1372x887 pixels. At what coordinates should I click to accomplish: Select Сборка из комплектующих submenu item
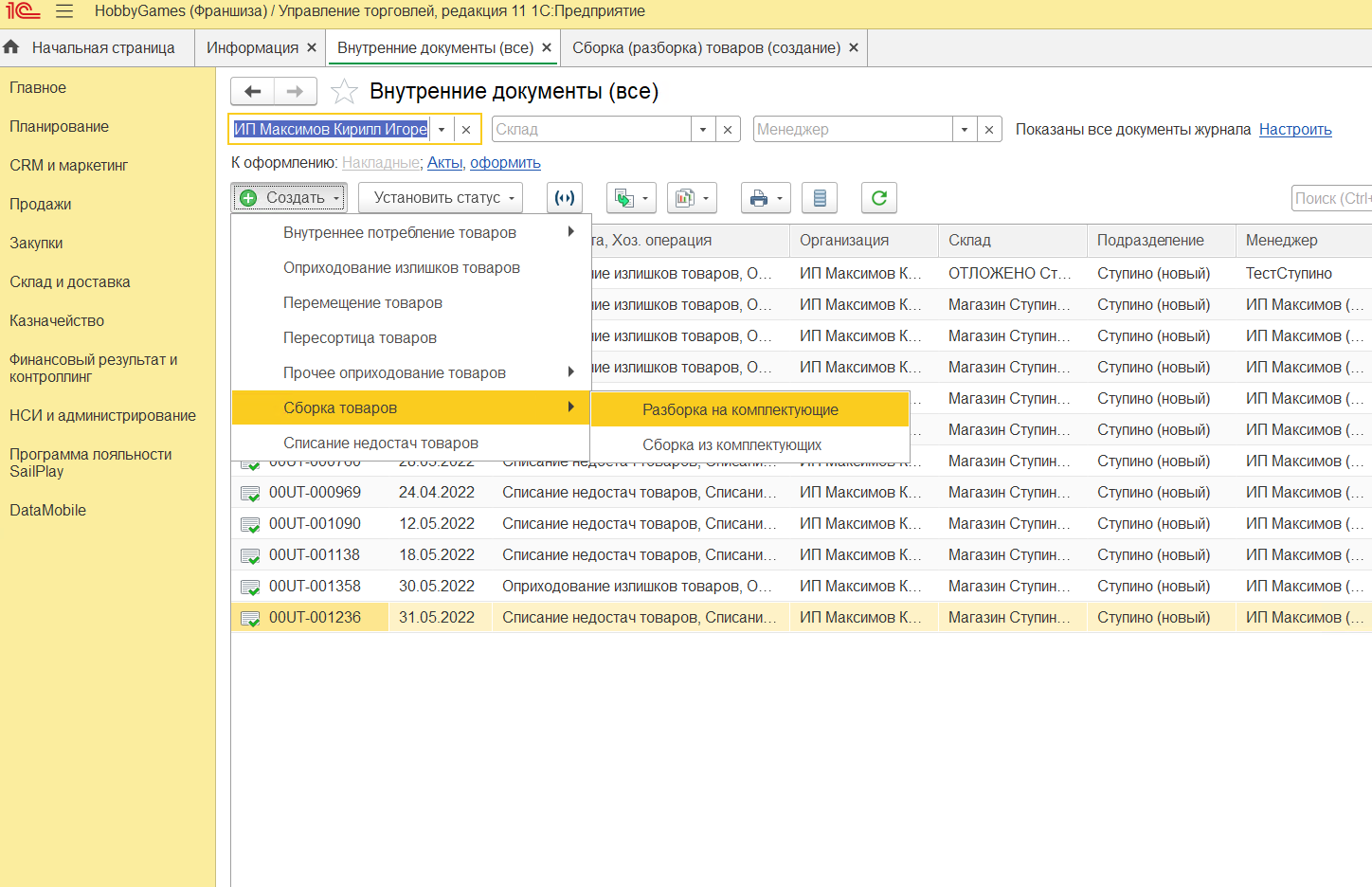pos(749,444)
